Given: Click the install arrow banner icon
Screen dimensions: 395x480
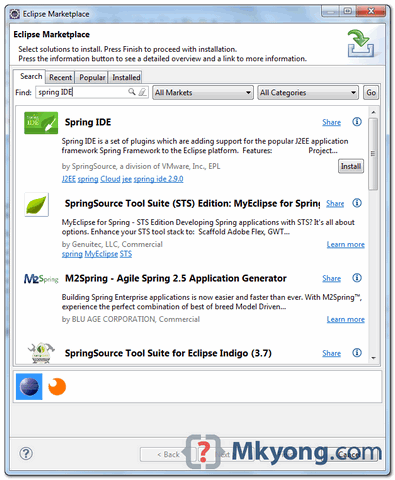Looking at the screenshot, I should (x=361, y=44).
